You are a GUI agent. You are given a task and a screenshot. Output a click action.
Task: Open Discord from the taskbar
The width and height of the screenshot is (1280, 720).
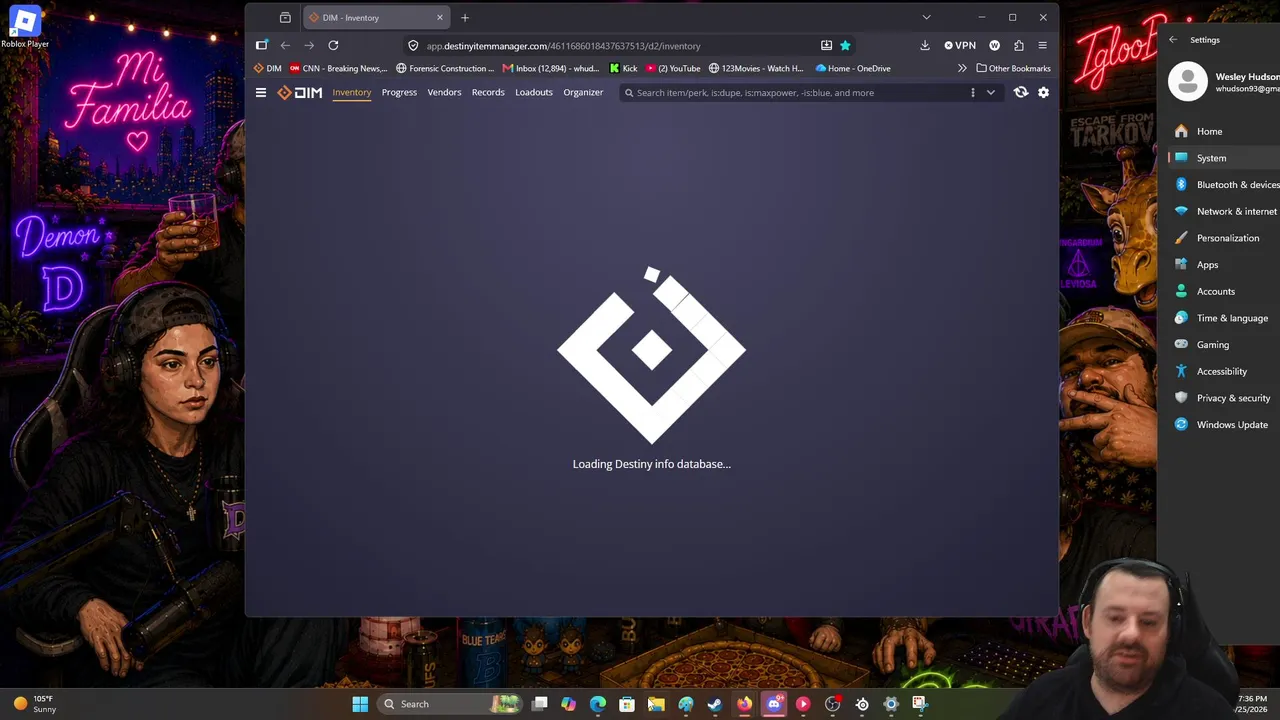tap(774, 704)
